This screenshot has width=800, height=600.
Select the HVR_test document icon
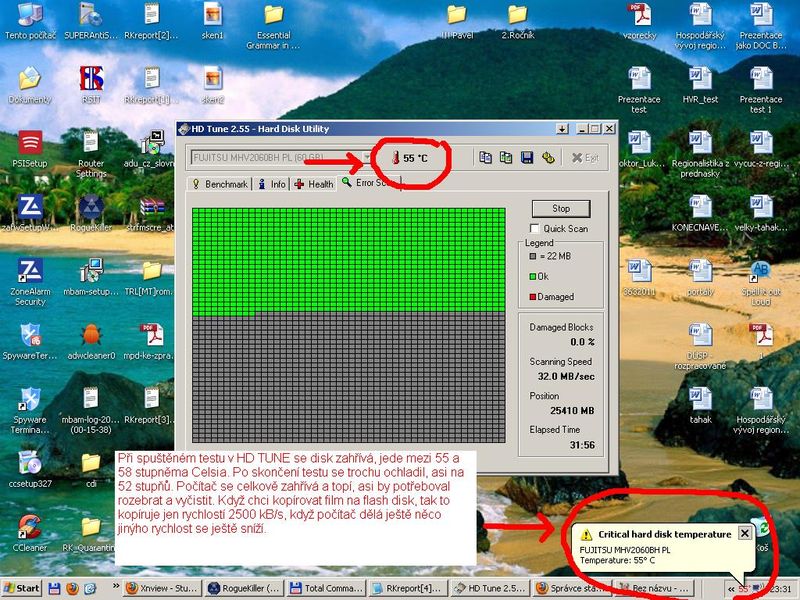(700, 85)
